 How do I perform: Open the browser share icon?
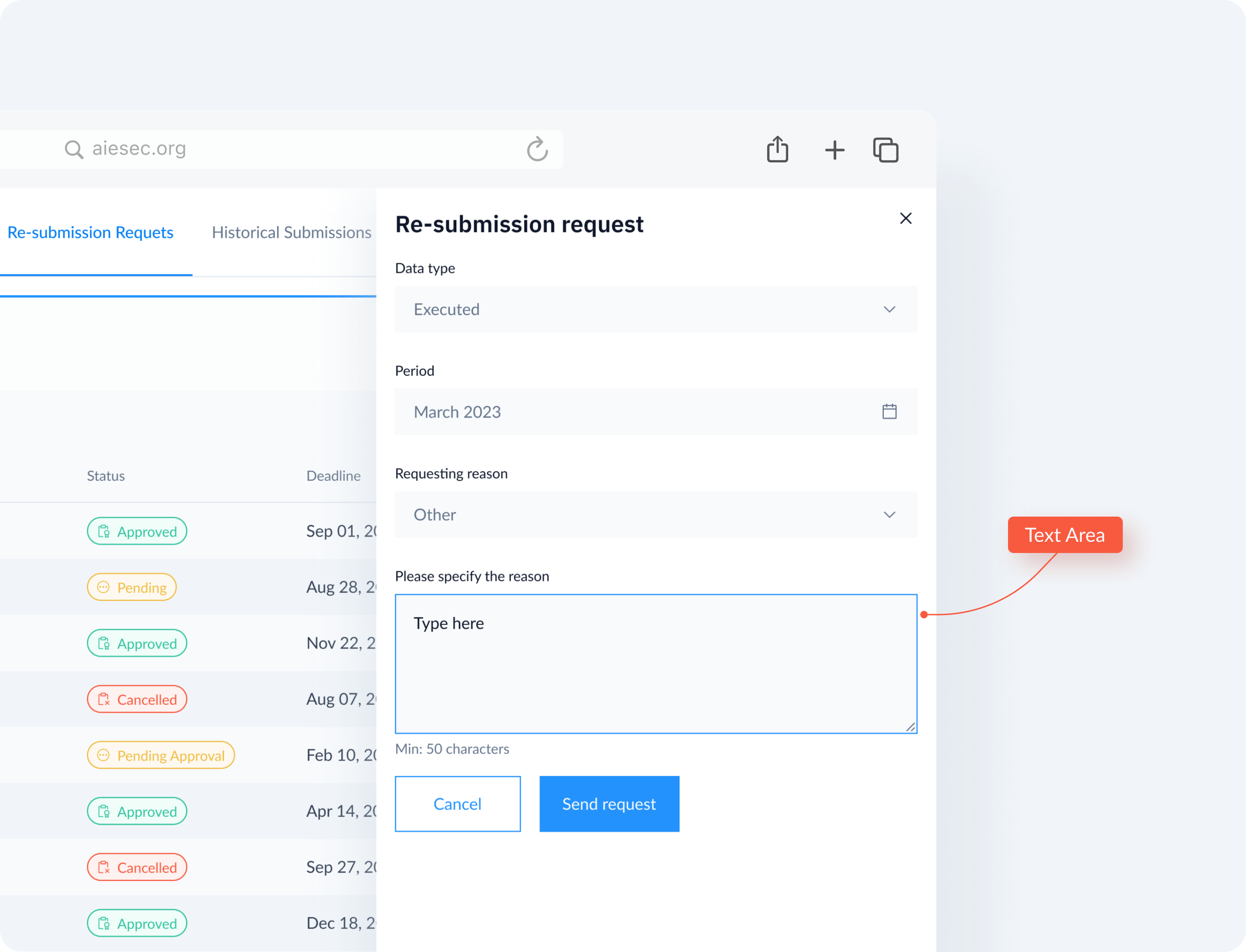pyautogui.click(x=777, y=149)
